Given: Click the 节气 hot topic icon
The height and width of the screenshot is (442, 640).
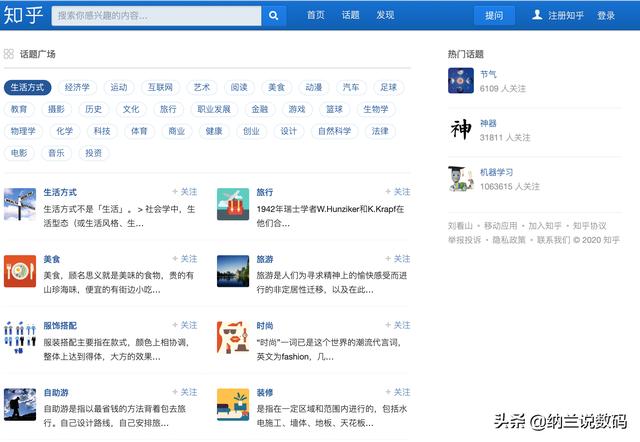Looking at the screenshot, I should (461, 81).
